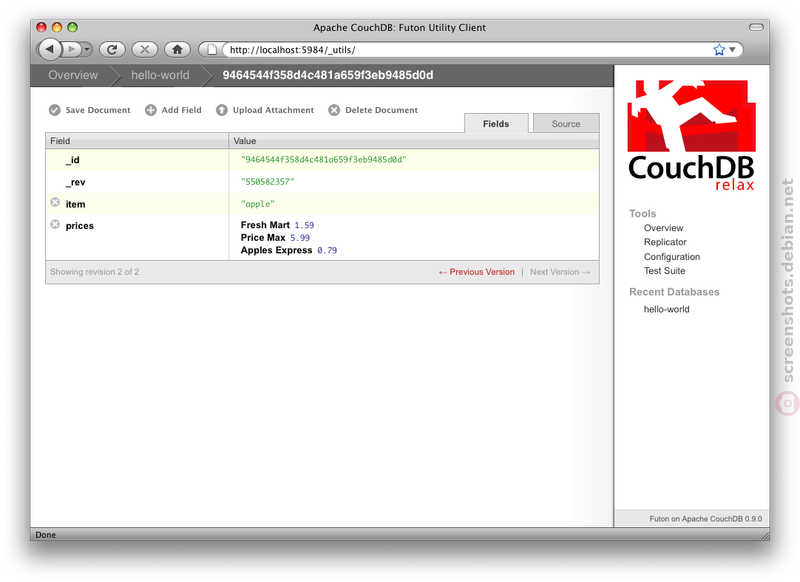Click the Upload Attachment arrow icon
The image size is (800, 582).
[x=221, y=110]
